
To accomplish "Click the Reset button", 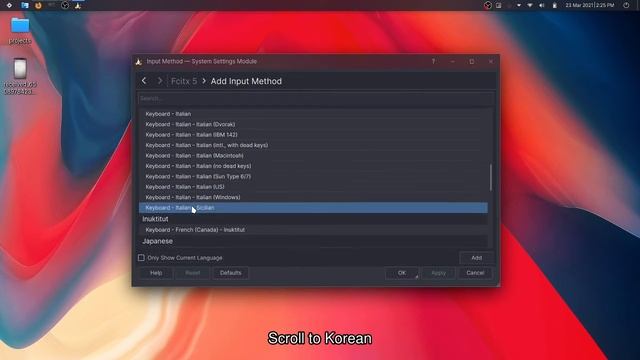I will point(192,273).
